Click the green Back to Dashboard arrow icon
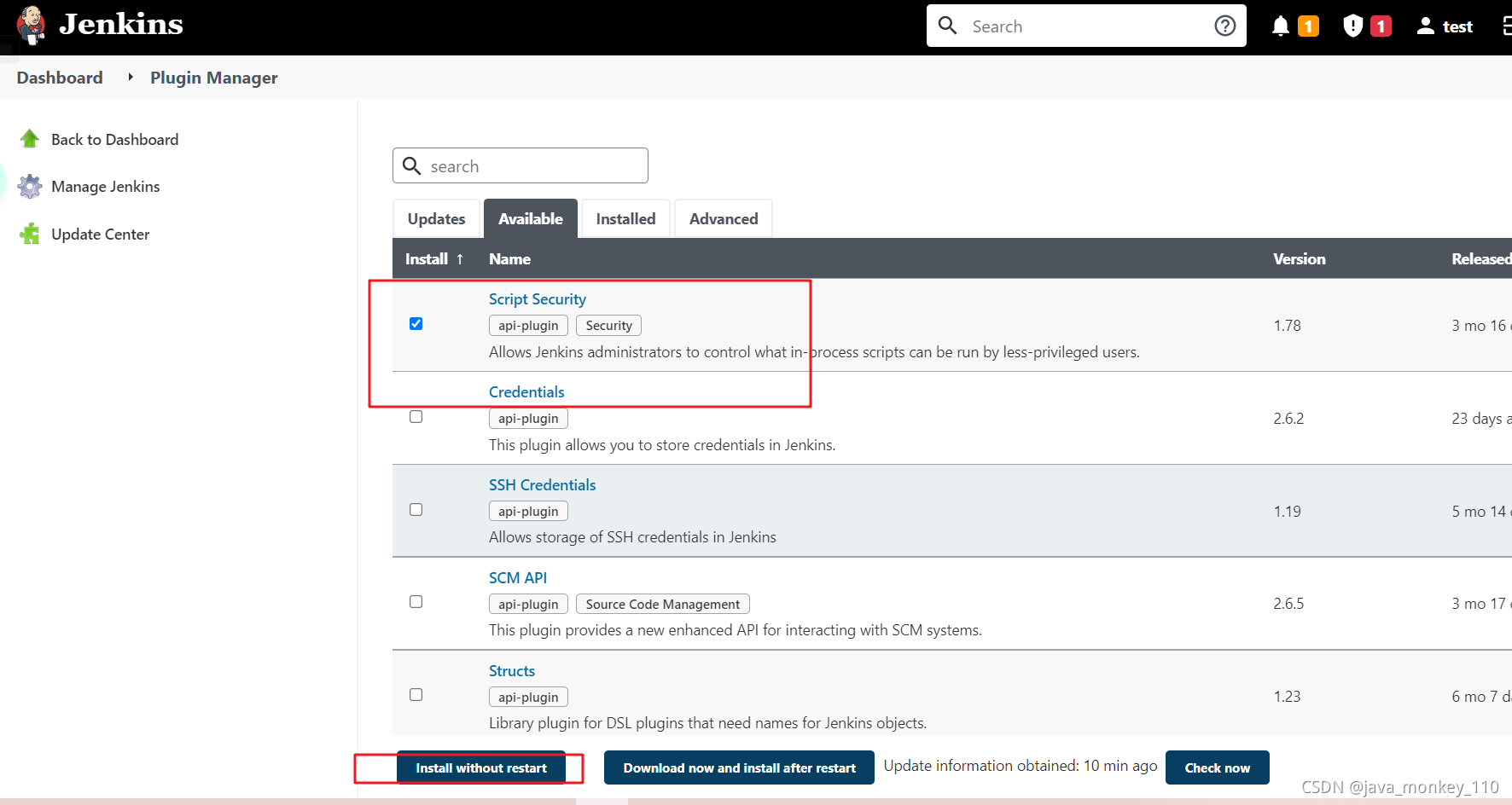This screenshot has height=805, width=1512. (30, 139)
